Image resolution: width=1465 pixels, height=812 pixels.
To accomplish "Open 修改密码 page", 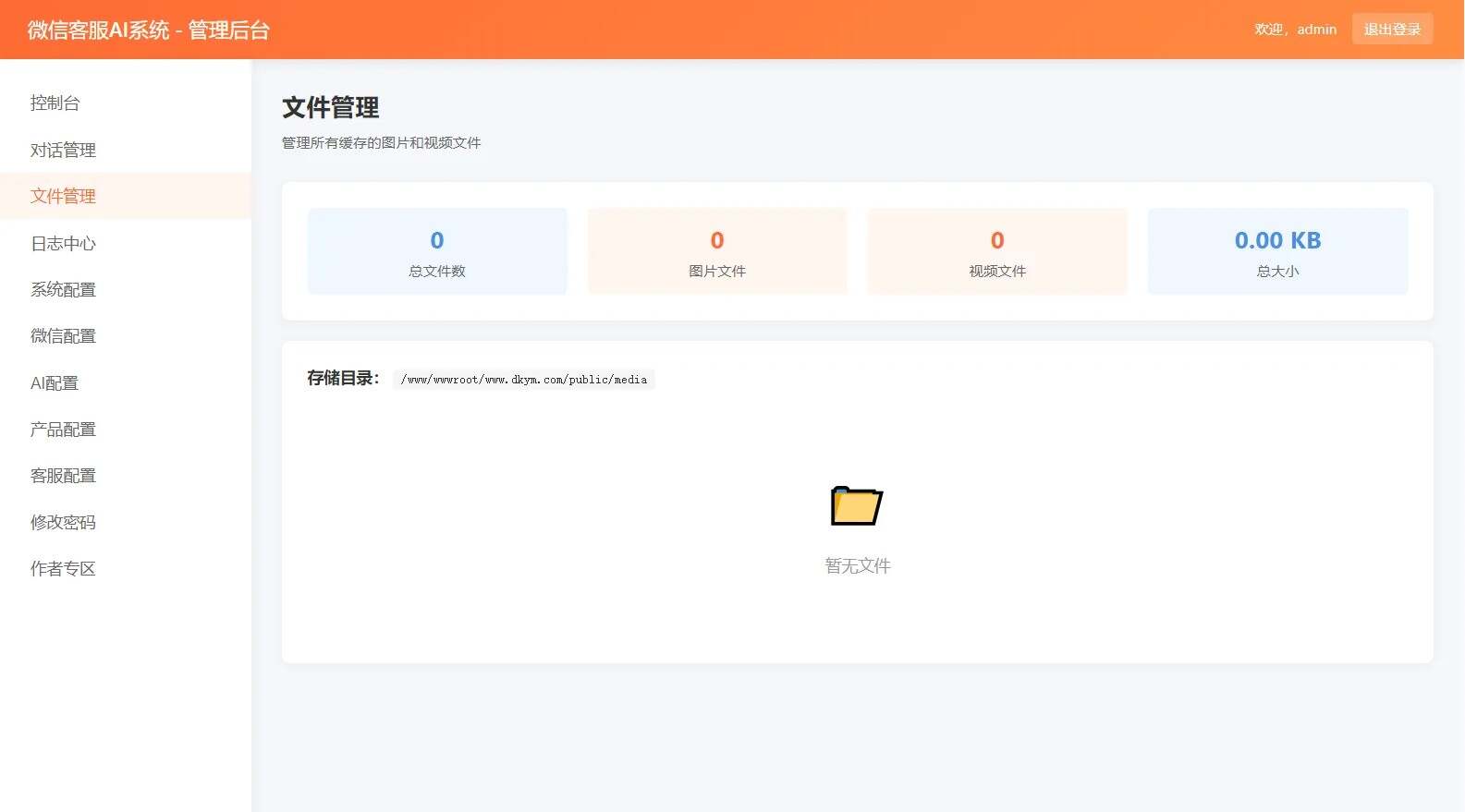I will [63, 522].
